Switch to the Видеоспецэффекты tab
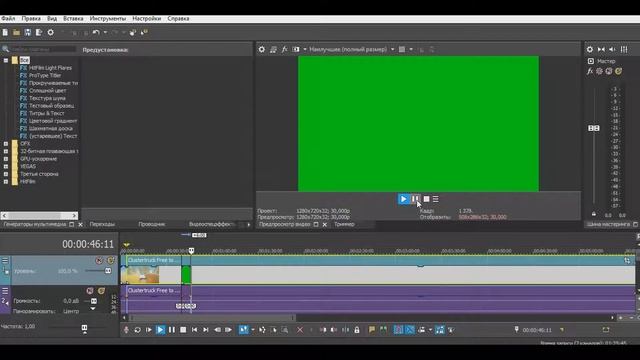This screenshot has height=360, width=640. pyautogui.click(x=211, y=224)
